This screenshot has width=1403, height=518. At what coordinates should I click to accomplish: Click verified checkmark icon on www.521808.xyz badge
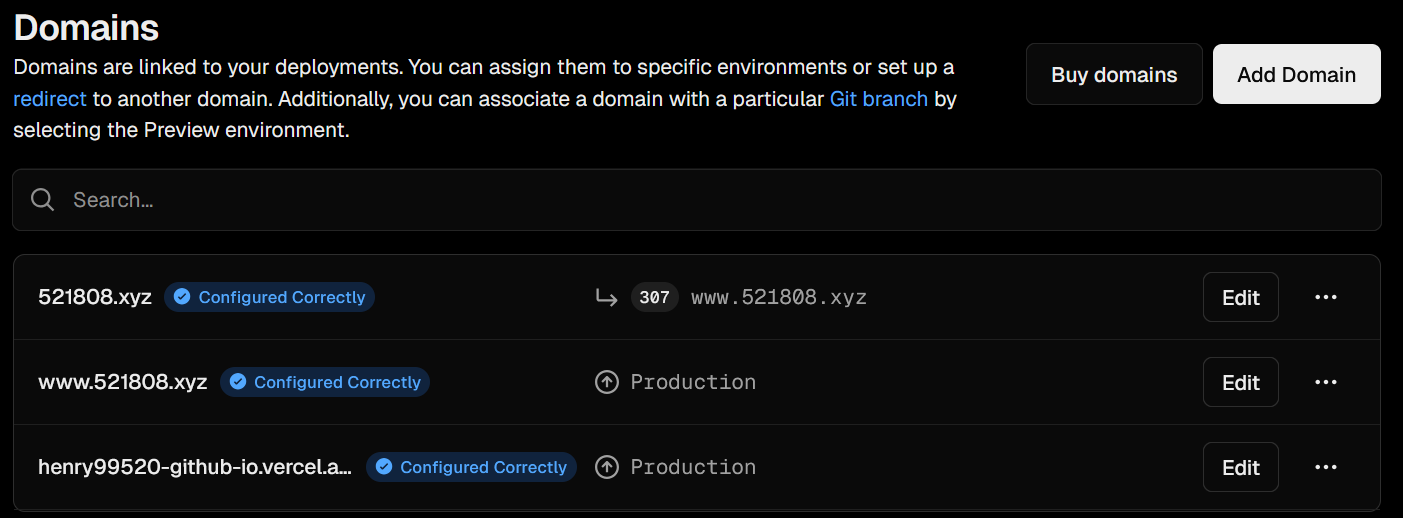(x=238, y=382)
